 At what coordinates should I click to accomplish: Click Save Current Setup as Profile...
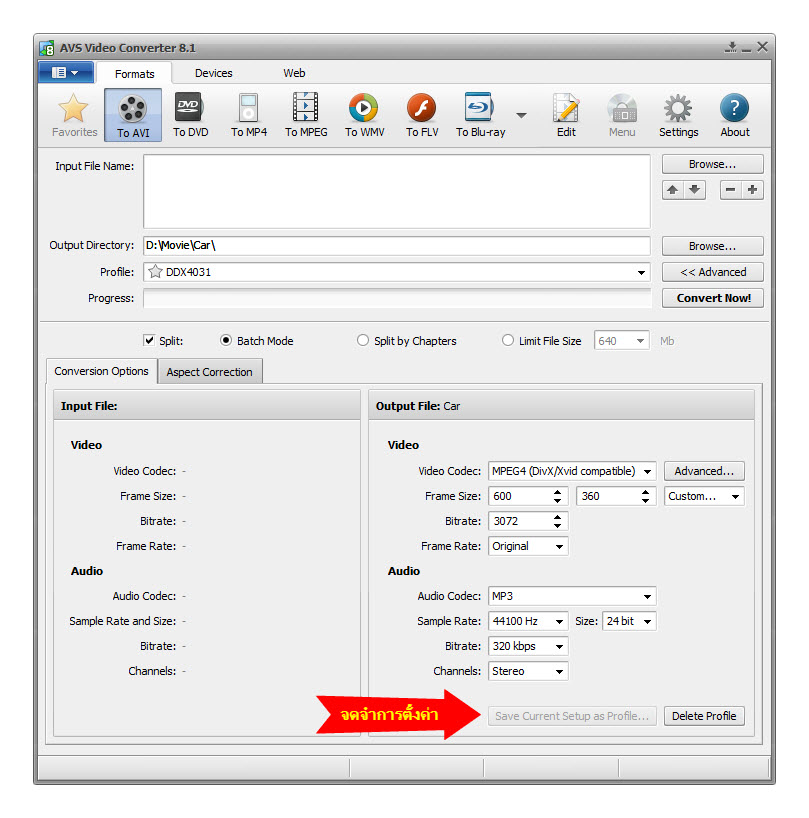click(x=572, y=716)
